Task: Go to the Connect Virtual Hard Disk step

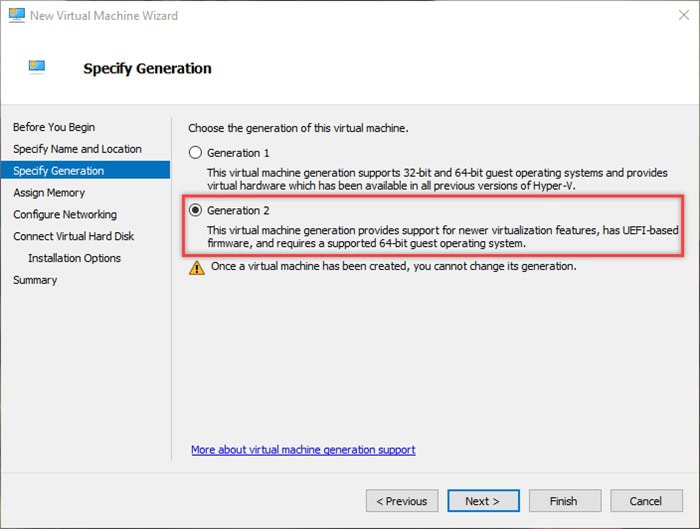Action: pyautogui.click(x=73, y=237)
